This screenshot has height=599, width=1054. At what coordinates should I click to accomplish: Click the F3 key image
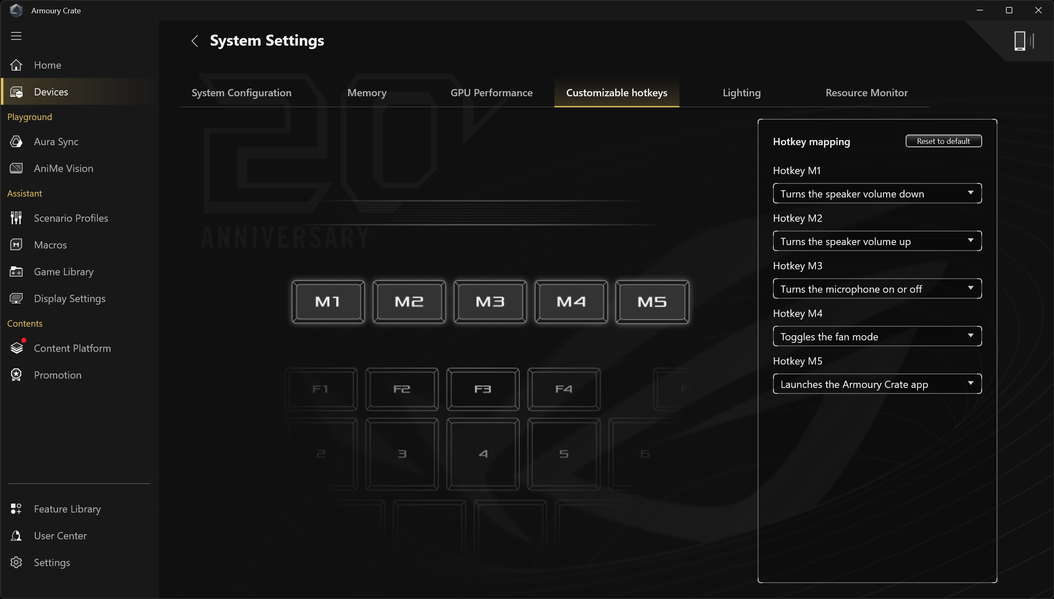pyautogui.click(x=483, y=389)
